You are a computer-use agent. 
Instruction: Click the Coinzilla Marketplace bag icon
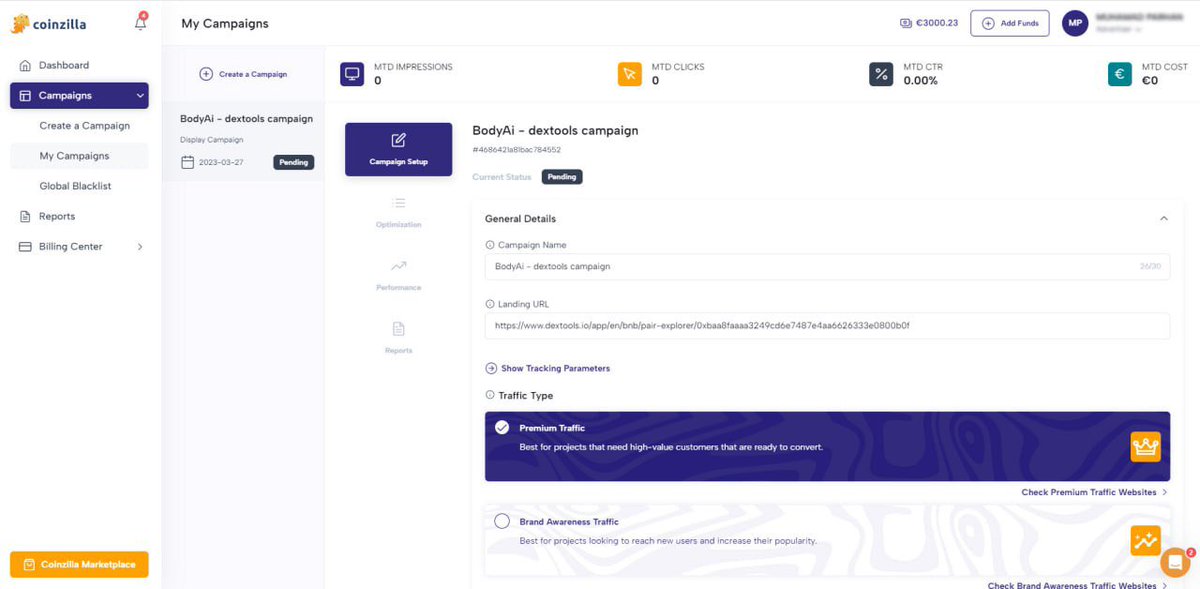[x=29, y=565]
